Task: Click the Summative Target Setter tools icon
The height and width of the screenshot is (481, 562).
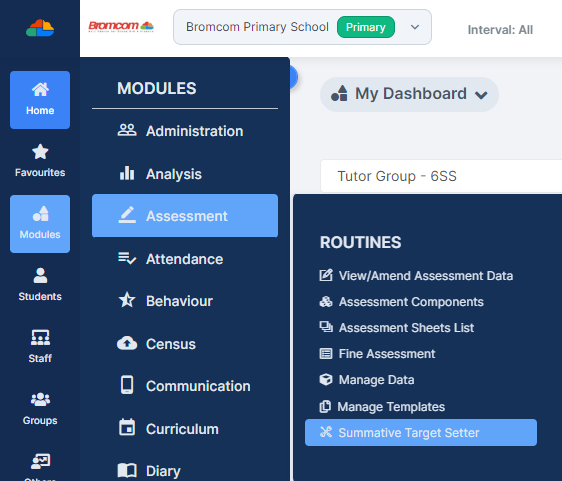Action: click(x=326, y=432)
